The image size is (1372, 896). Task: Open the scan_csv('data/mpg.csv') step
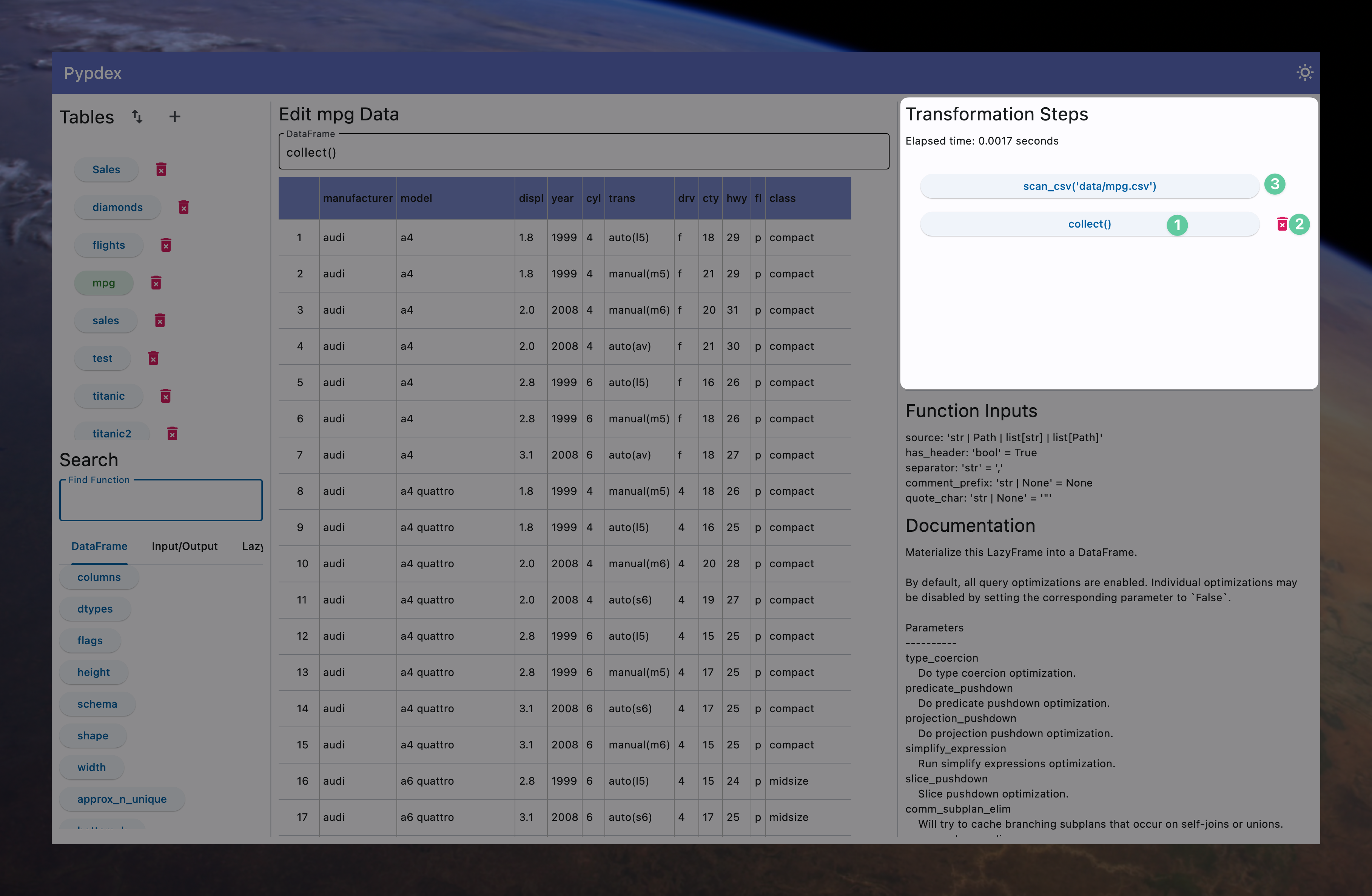(1089, 186)
